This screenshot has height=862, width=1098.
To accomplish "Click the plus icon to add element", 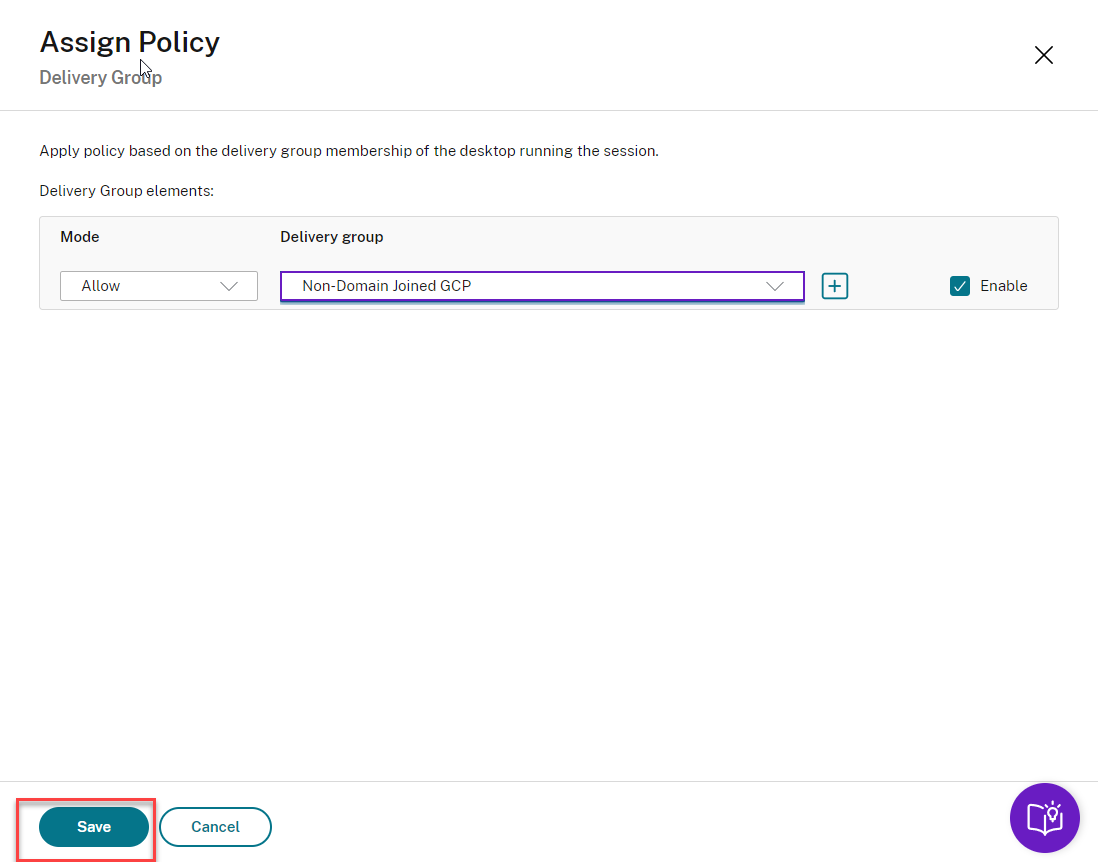I will pyautogui.click(x=835, y=286).
